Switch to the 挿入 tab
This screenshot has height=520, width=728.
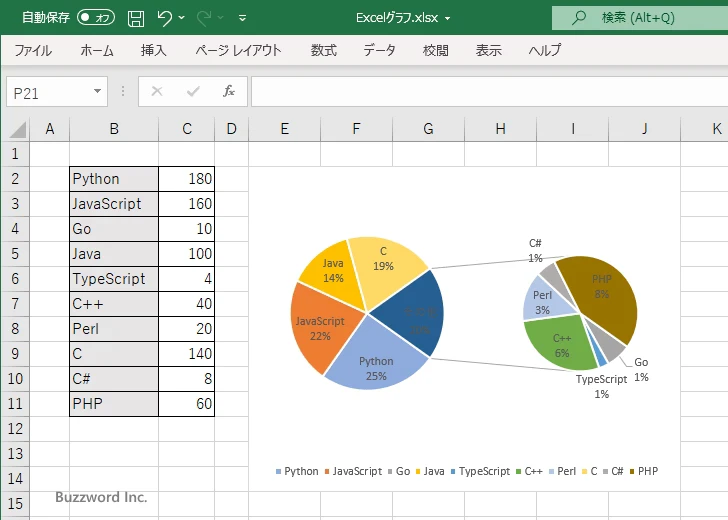click(x=154, y=50)
